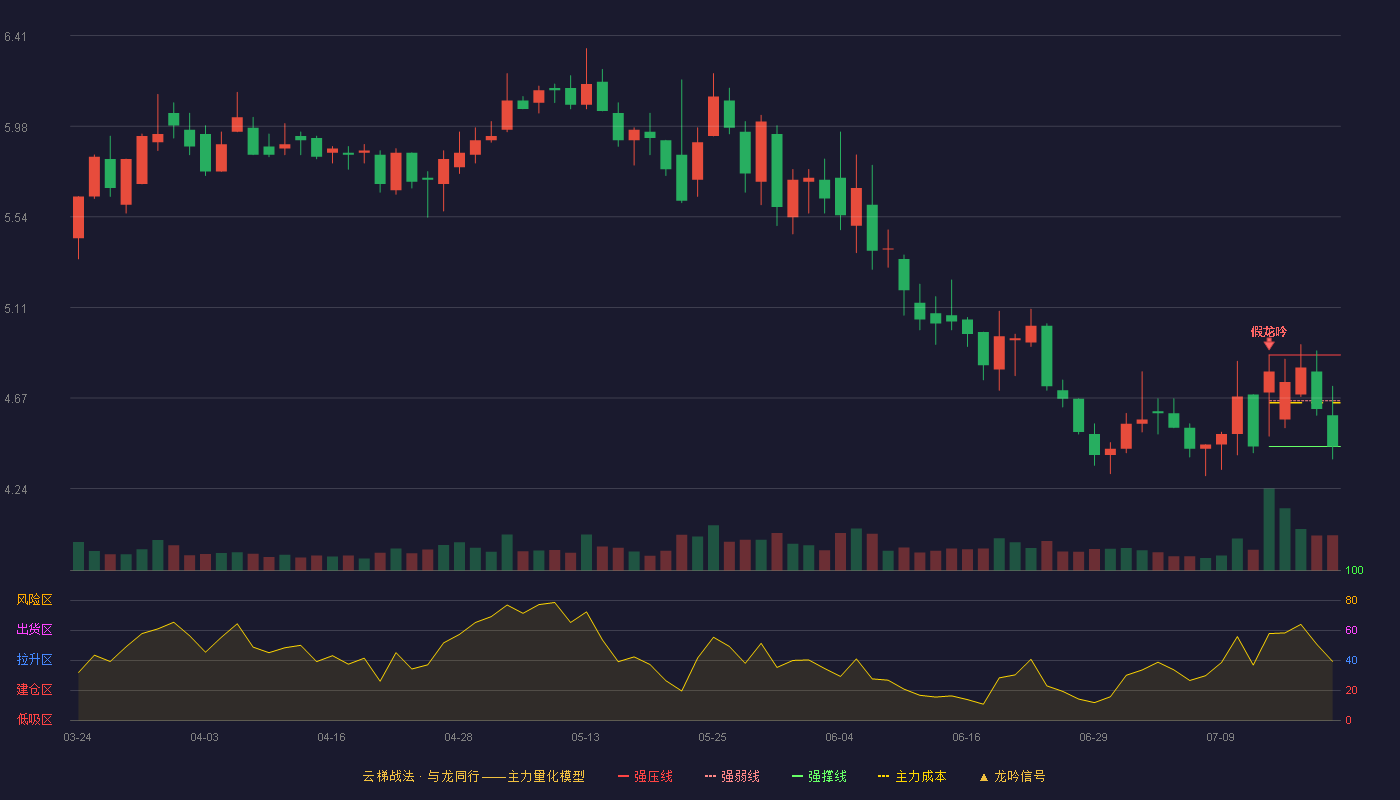Click the magenta 60 indicator axis value
The width and height of the screenshot is (1400, 800).
coord(1351,631)
